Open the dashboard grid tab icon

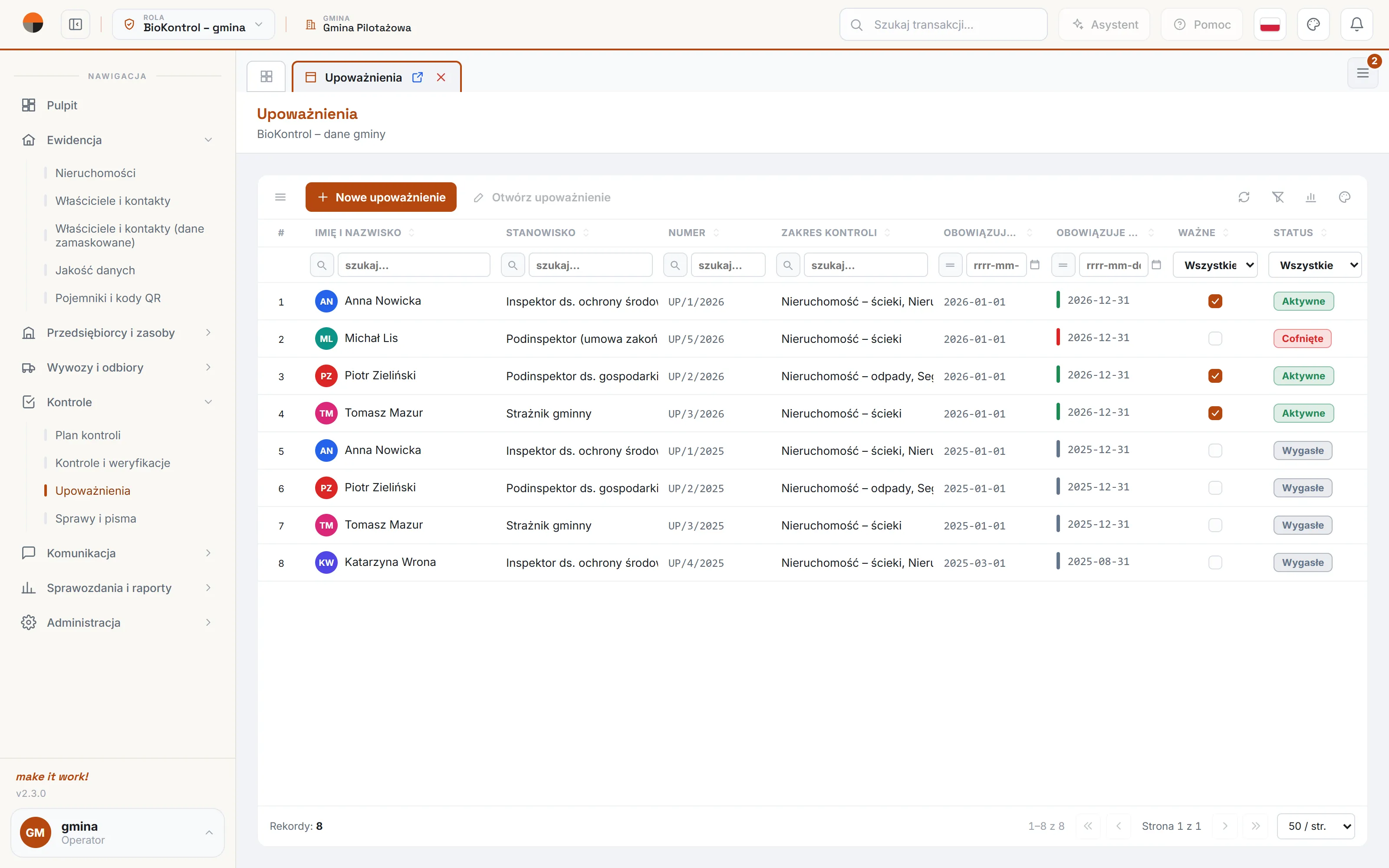point(267,76)
